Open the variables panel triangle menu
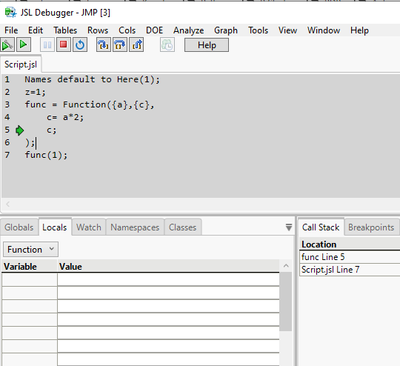The width and height of the screenshot is (400, 366). pos(289,227)
